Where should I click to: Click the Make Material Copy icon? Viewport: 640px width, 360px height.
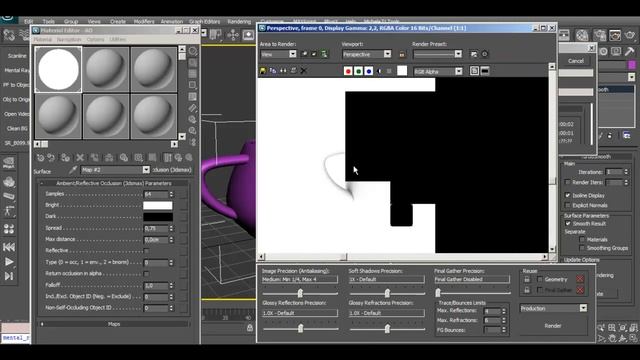[x=94, y=158]
